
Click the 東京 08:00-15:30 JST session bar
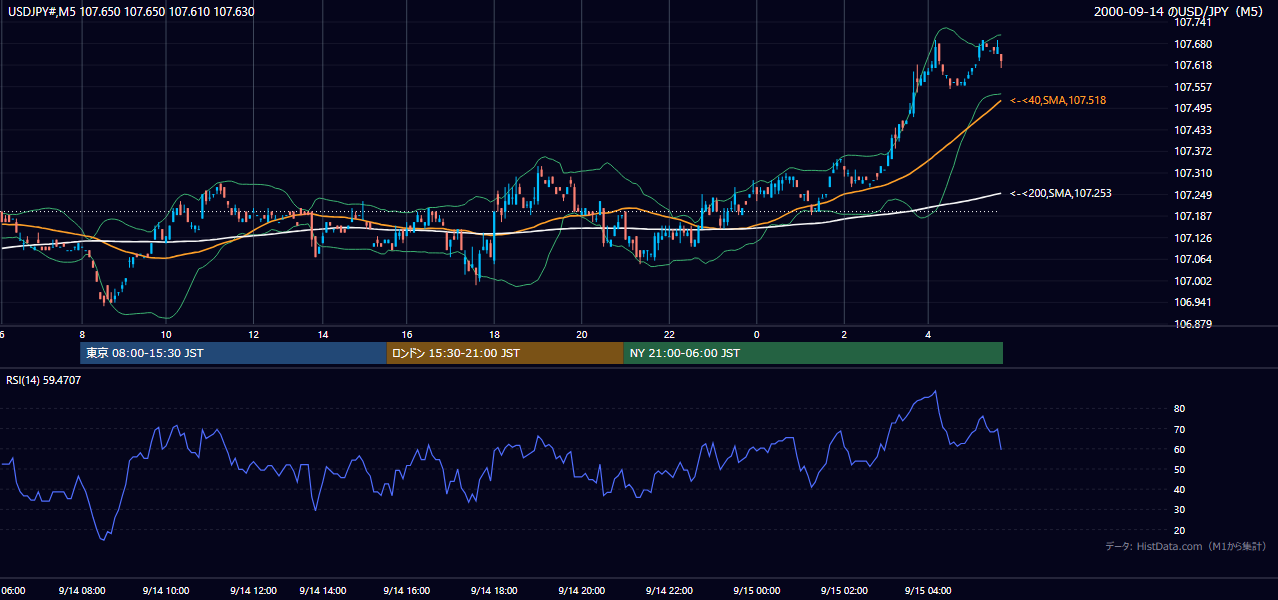click(x=233, y=353)
